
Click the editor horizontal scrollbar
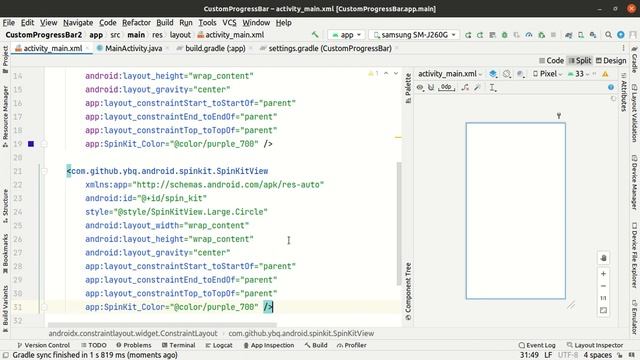(x=162, y=325)
